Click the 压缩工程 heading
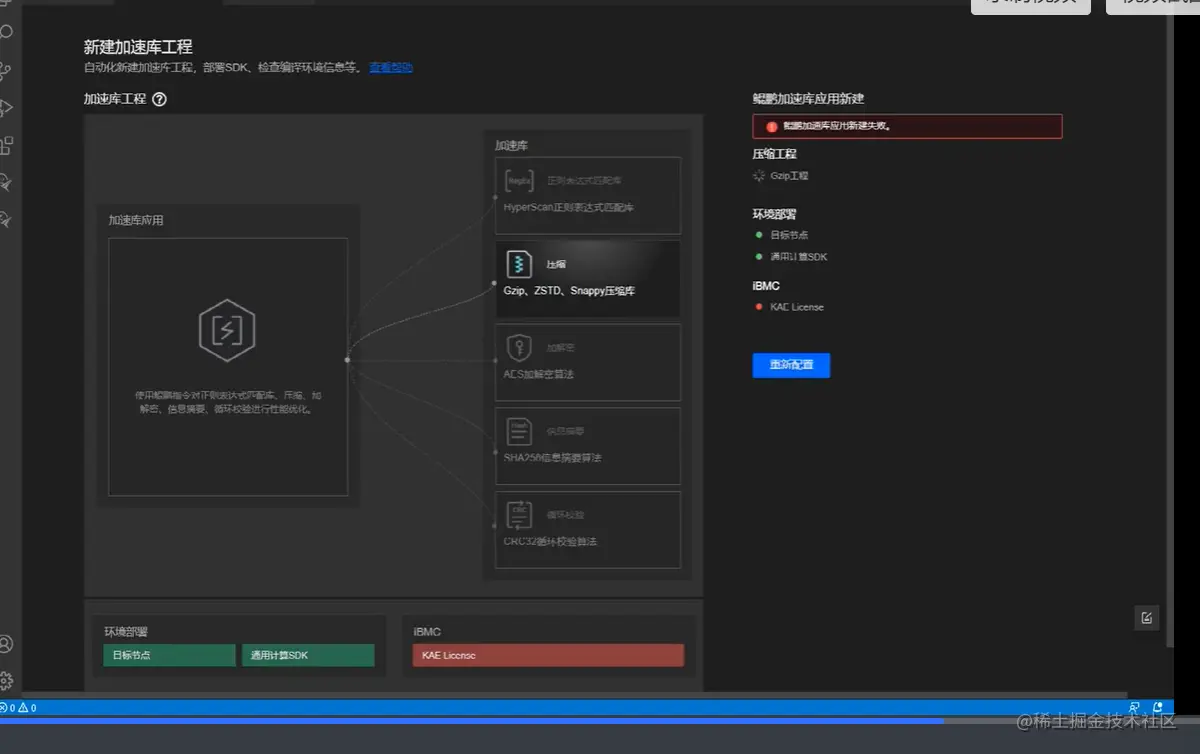 (775, 154)
